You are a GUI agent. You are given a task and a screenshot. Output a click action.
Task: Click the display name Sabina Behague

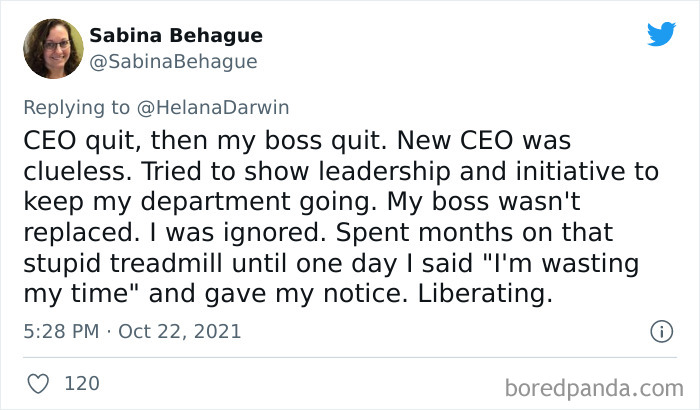pyautogui.click(x=176, y=36)
